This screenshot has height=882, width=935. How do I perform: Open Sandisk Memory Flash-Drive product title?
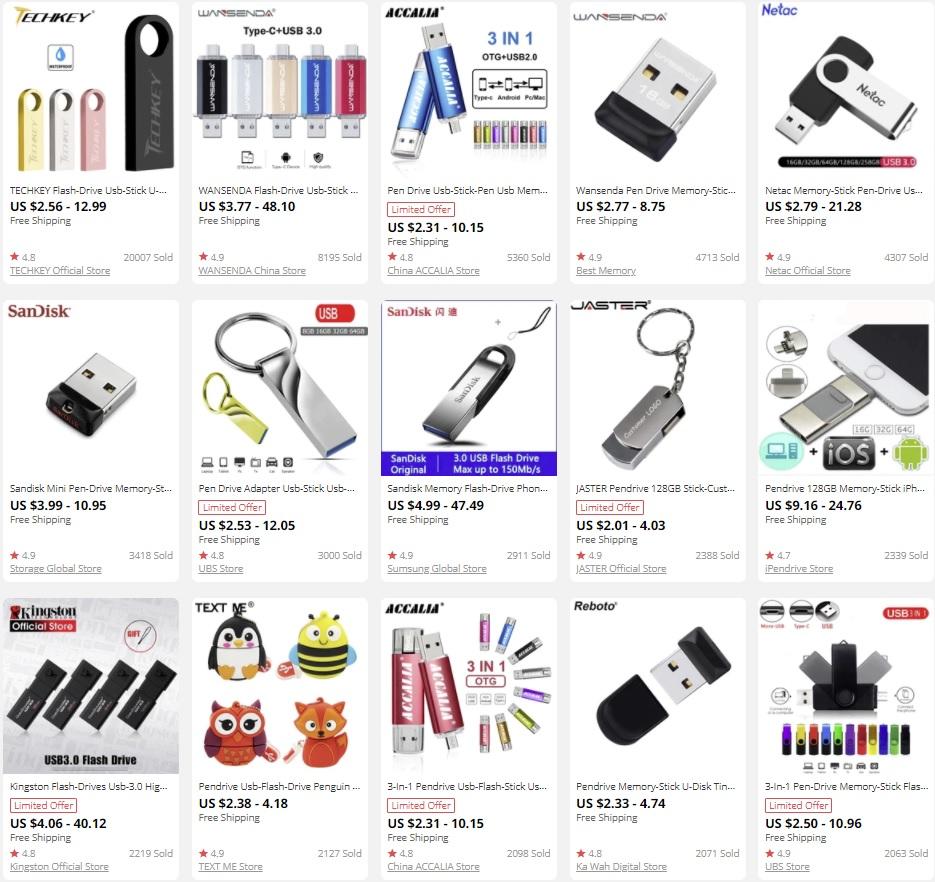[x=468, y=488]
